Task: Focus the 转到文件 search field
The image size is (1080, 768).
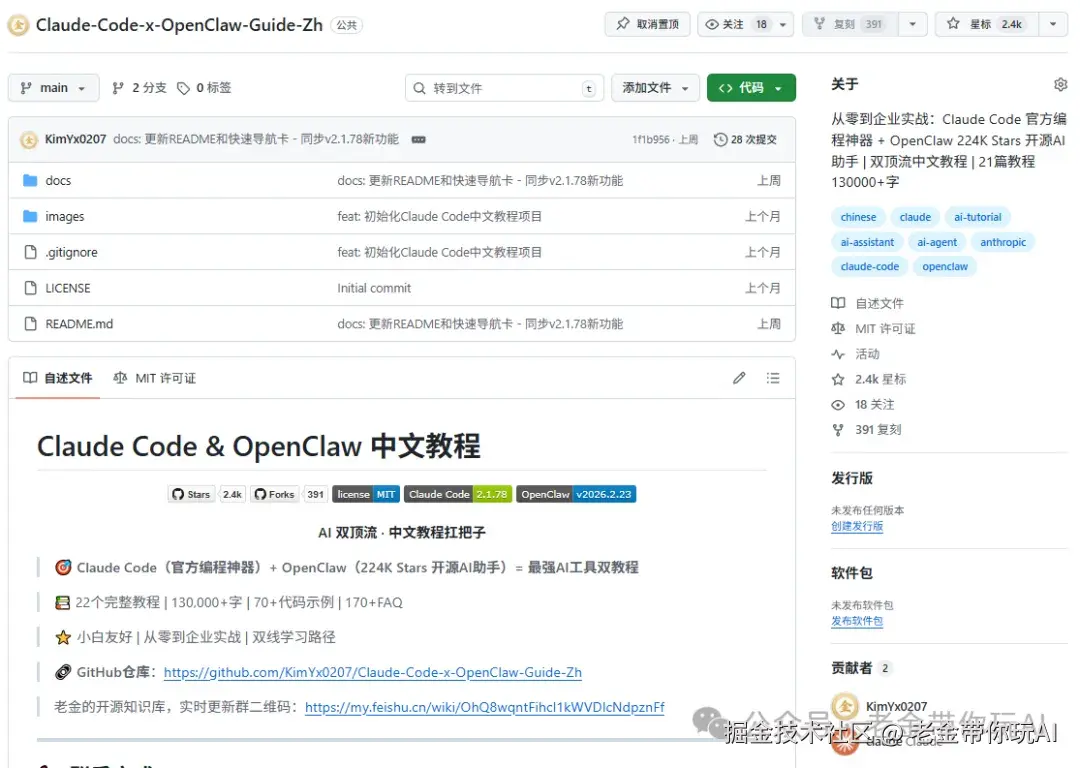Action: (504, 88)
